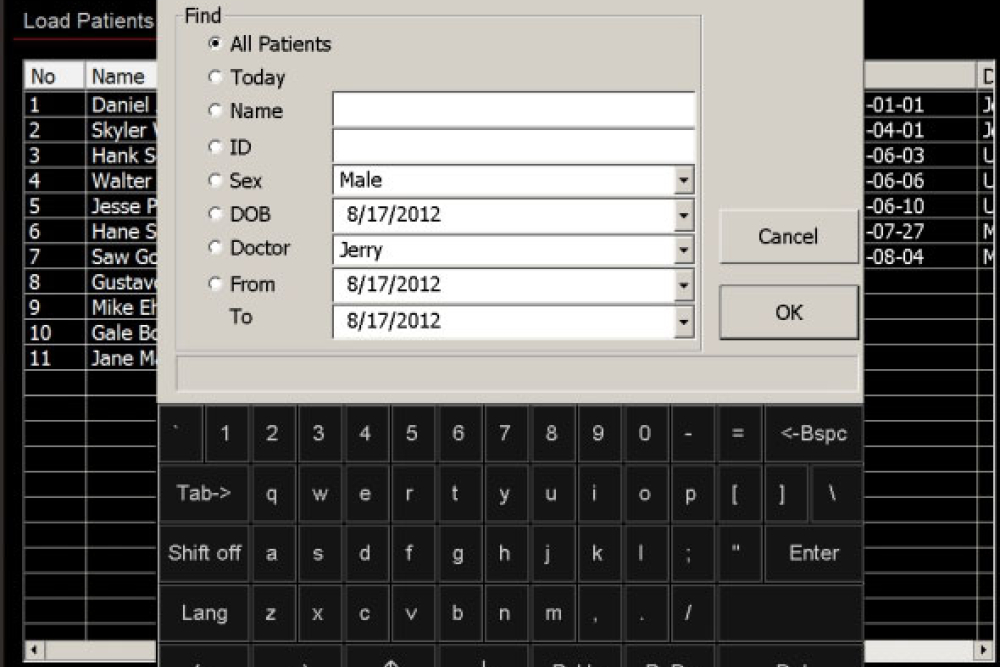Choose the Sex filter radio button
This screenshot has width=1000, height=667.
215,181
